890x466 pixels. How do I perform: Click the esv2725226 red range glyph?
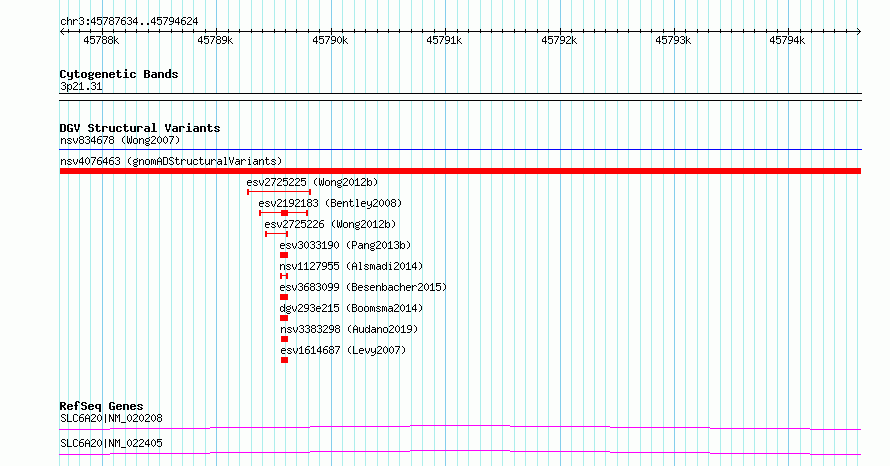click(276, 234)
